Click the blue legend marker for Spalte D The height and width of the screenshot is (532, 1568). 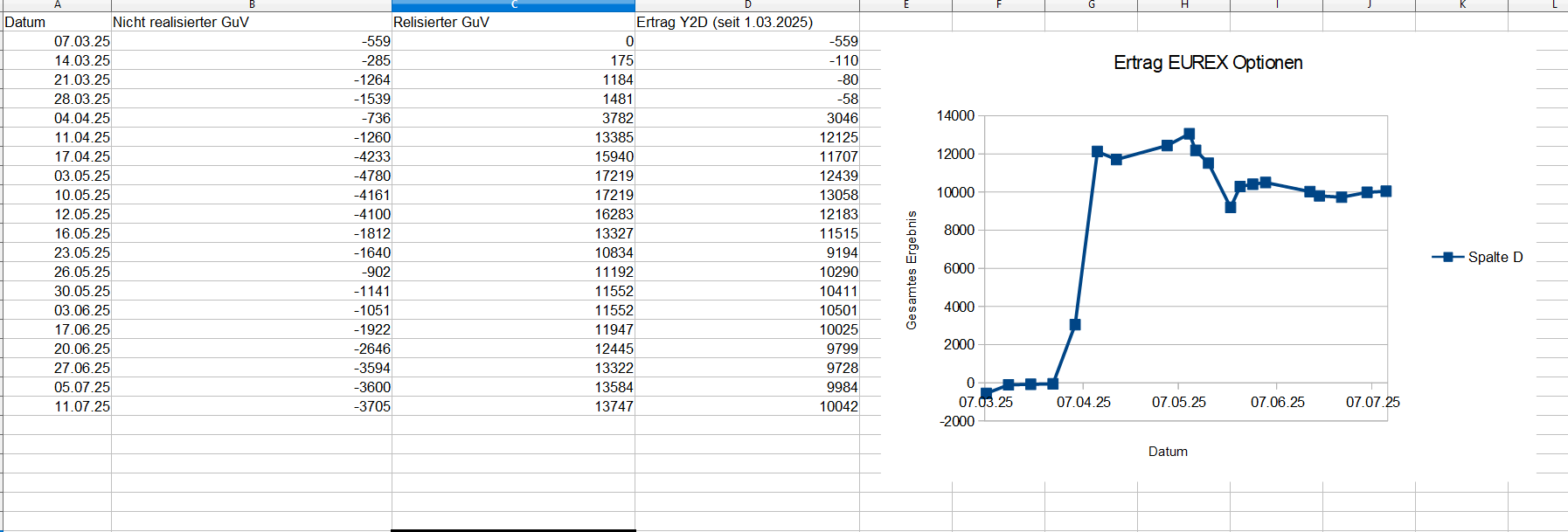[x=1448, y=257]
